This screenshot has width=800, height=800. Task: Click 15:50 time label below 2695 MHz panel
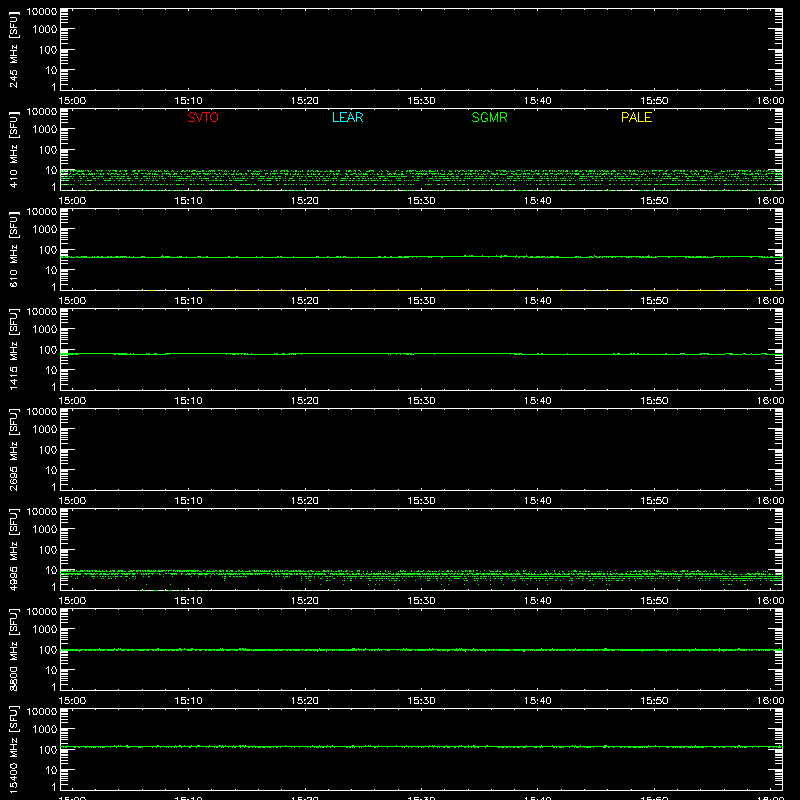pos(654,501)
